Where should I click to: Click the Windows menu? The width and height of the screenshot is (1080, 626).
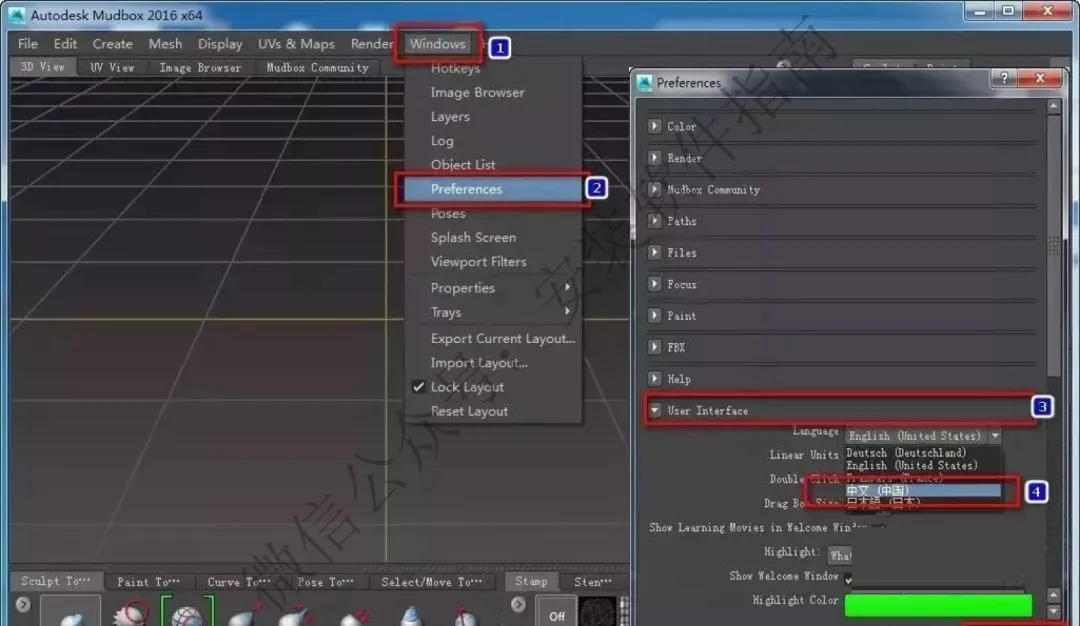pyautogui.click(x=437, y=43)
